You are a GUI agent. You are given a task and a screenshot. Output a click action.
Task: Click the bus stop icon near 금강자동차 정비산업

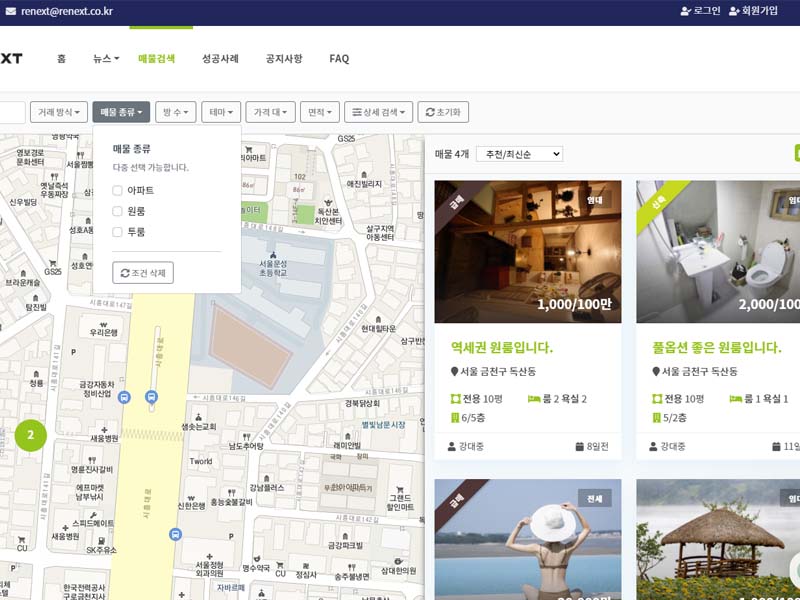pos(124,397)
